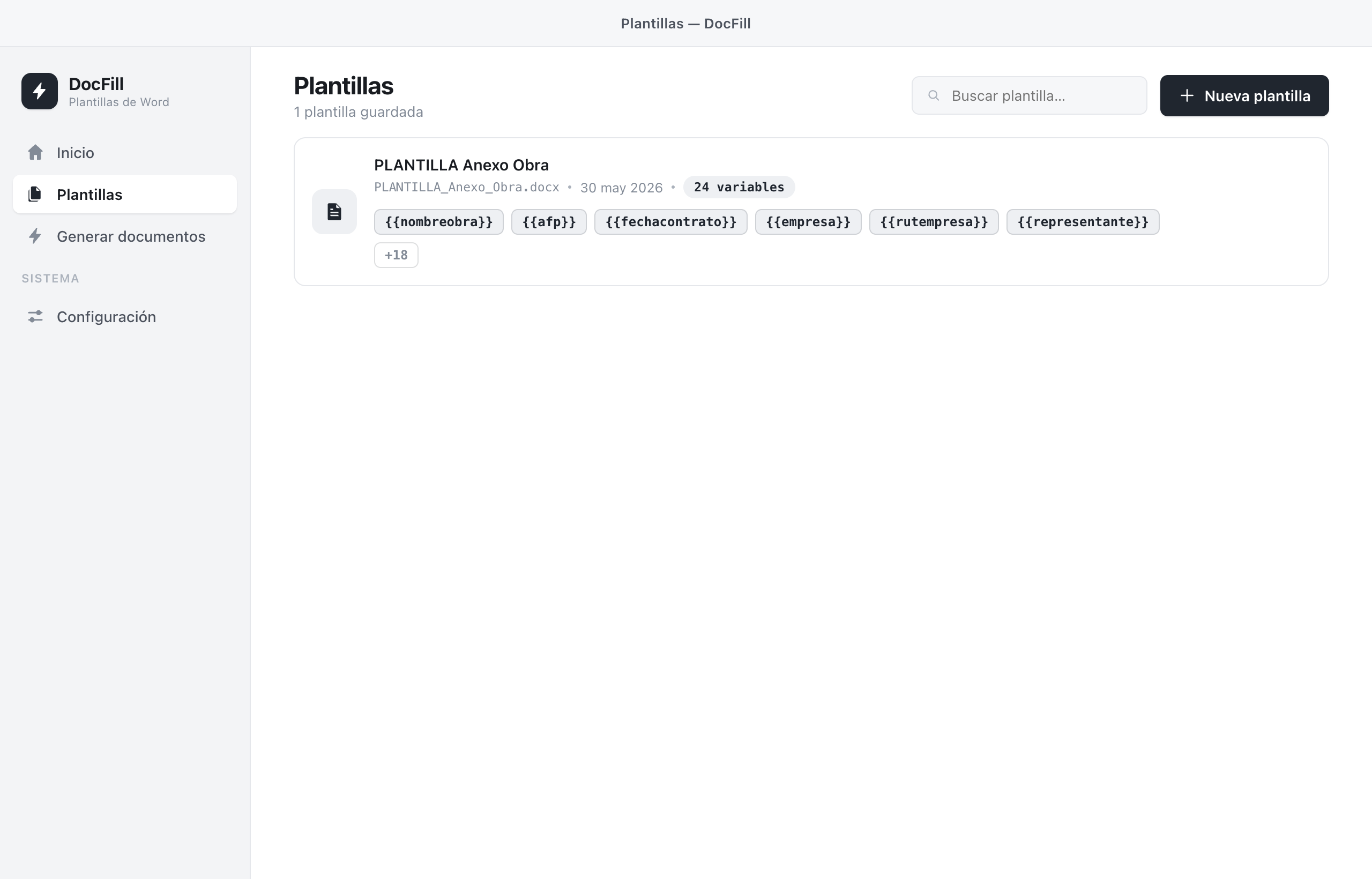Open the PLANTILLA Anexo Obra template title

(x=461, y=165)
